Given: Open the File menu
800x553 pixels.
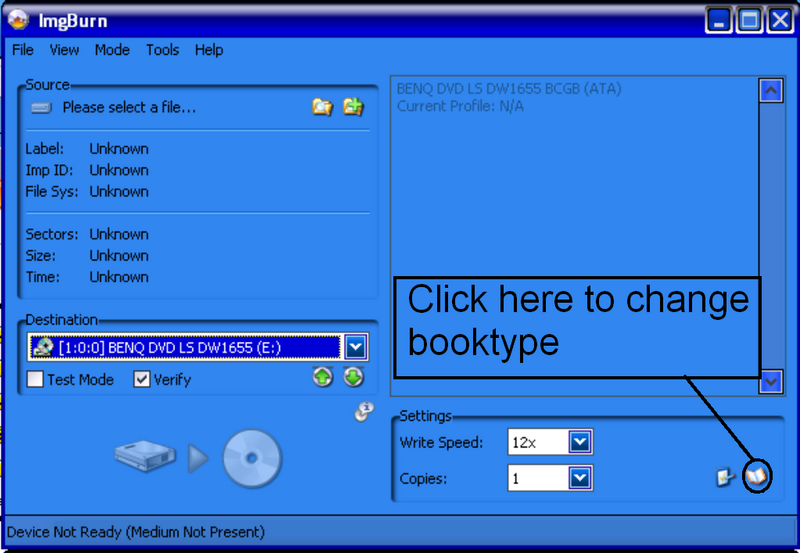Looking at the screenshot, I should coord(22,50).
